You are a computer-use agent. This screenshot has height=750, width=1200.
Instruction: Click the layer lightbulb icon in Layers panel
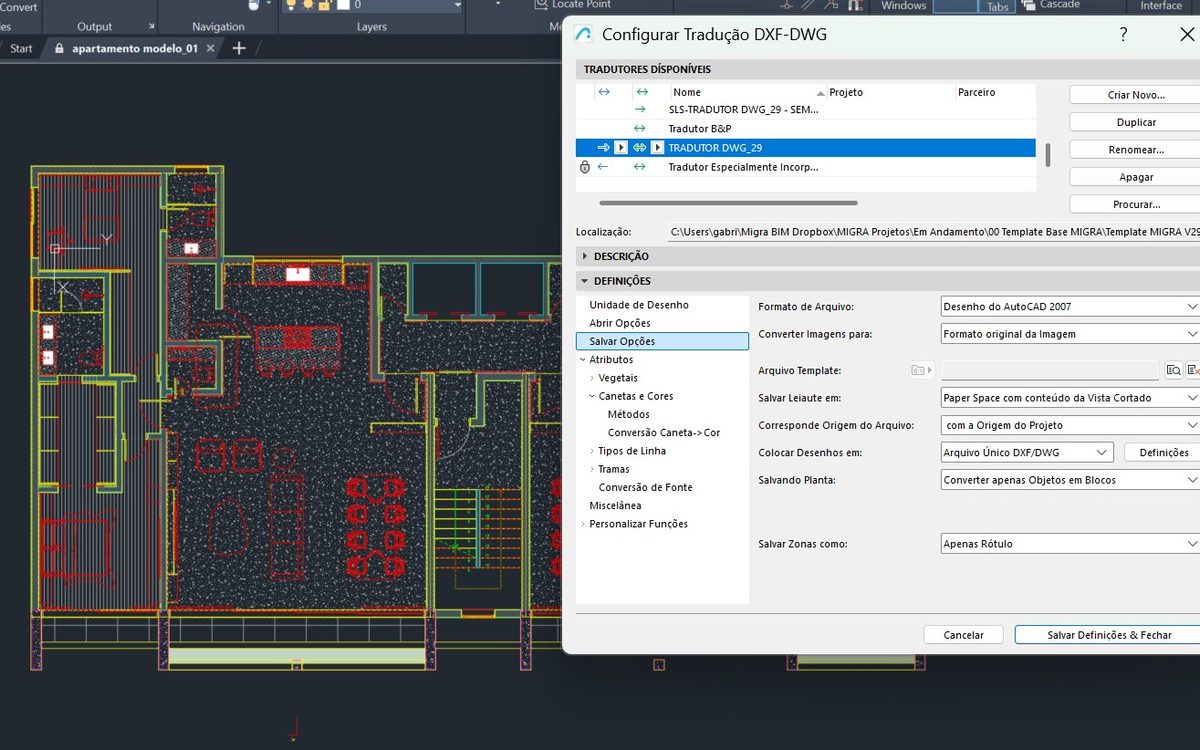pos(291,5)
